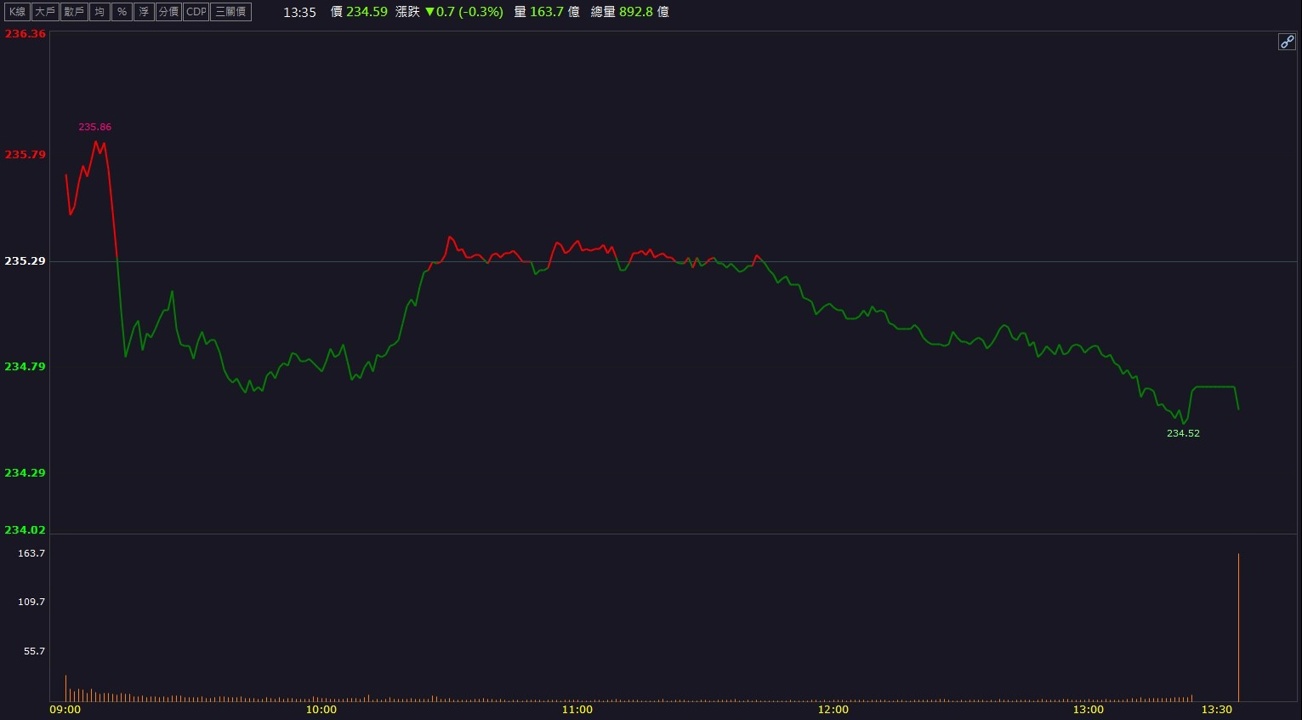This screenshot has height=720, width=1302.
Task: Toggle the 均 average line button
Action: click(99, 12)
